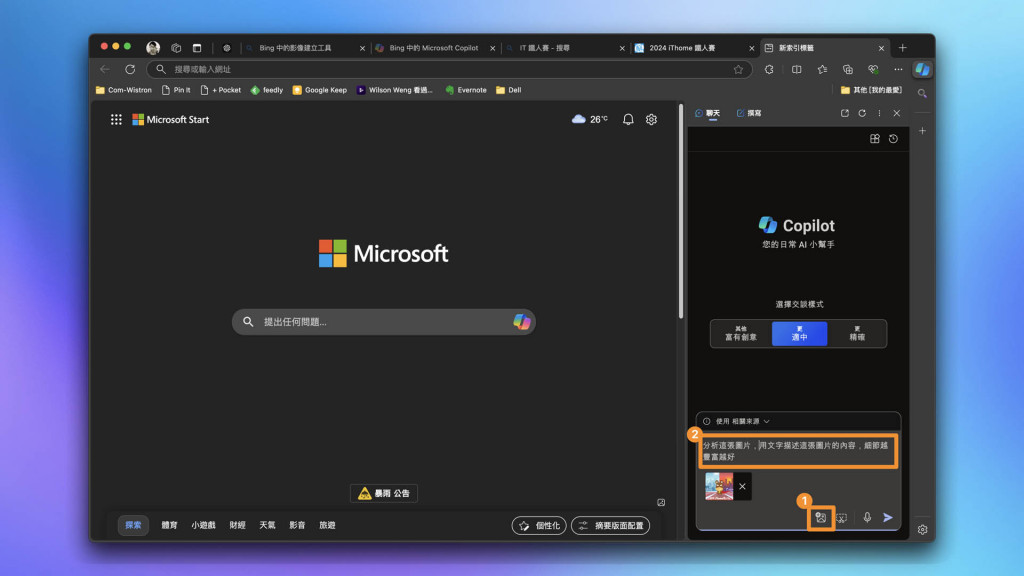Open notifications bell on Microsoft Start
1024x576 pixels.
click(628, 120)
